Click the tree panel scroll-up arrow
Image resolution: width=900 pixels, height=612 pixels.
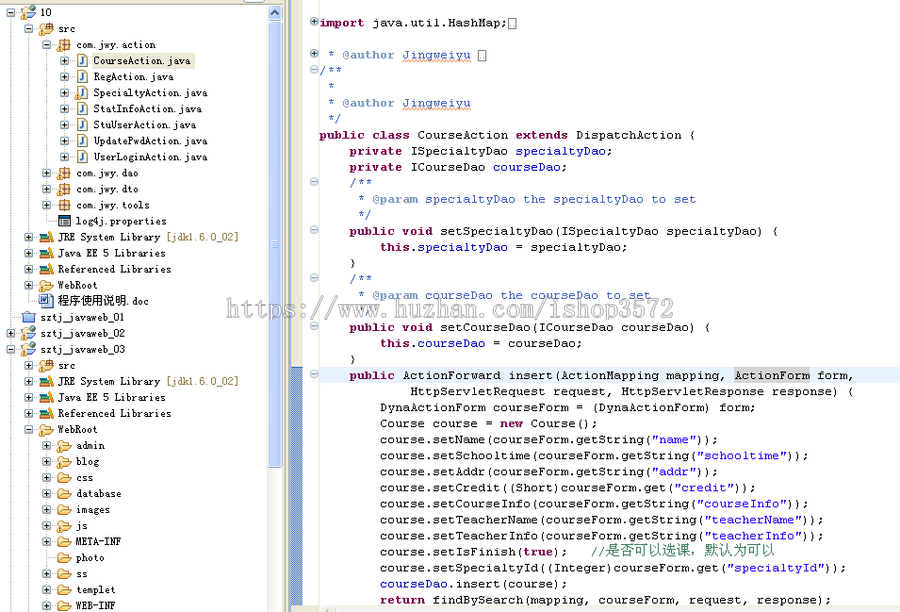(x=275, y=13)
